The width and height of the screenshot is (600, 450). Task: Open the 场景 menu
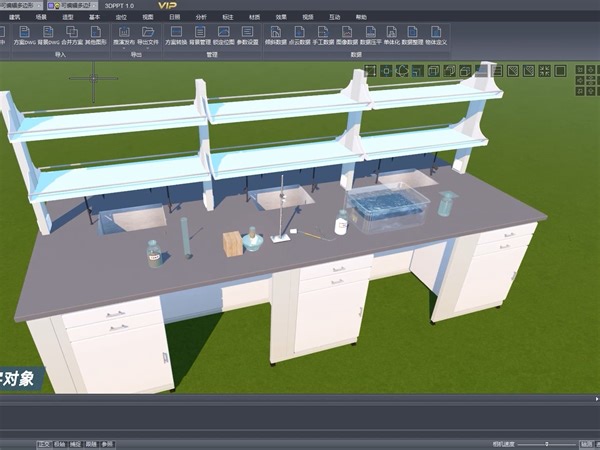pos(41,17)
